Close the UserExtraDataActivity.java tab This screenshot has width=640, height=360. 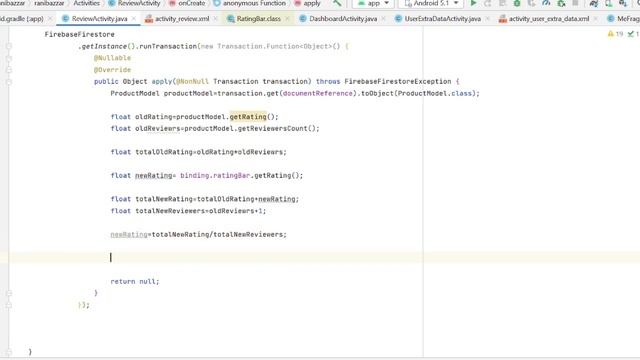pos(487,19)
